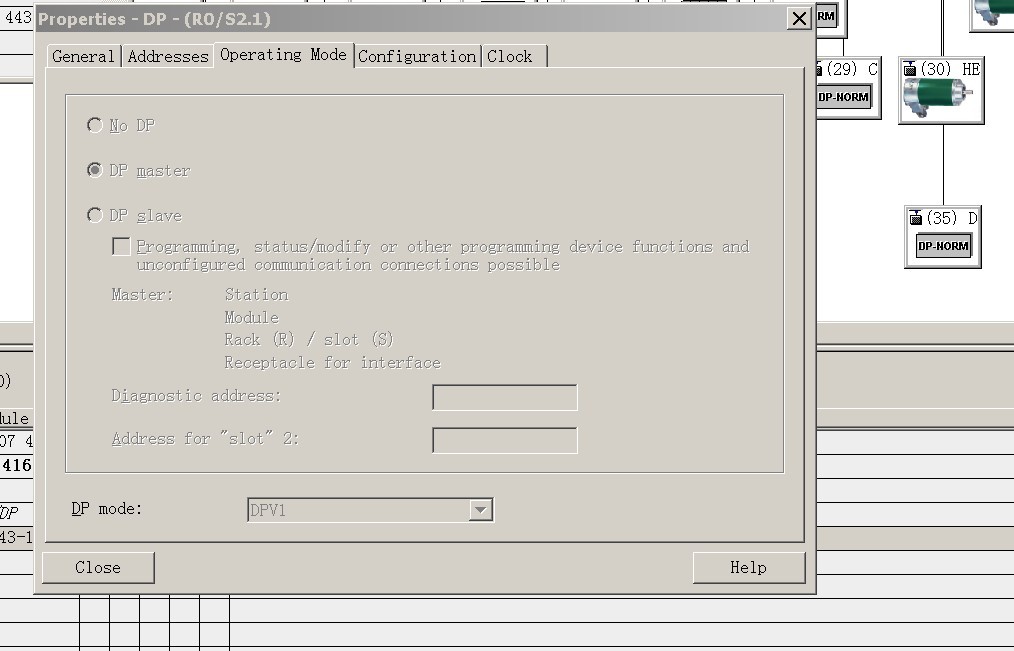Viewport: 1014px width, 651px height.
Task: Enable the programming device functions checkbox
Action: [121, 246]
